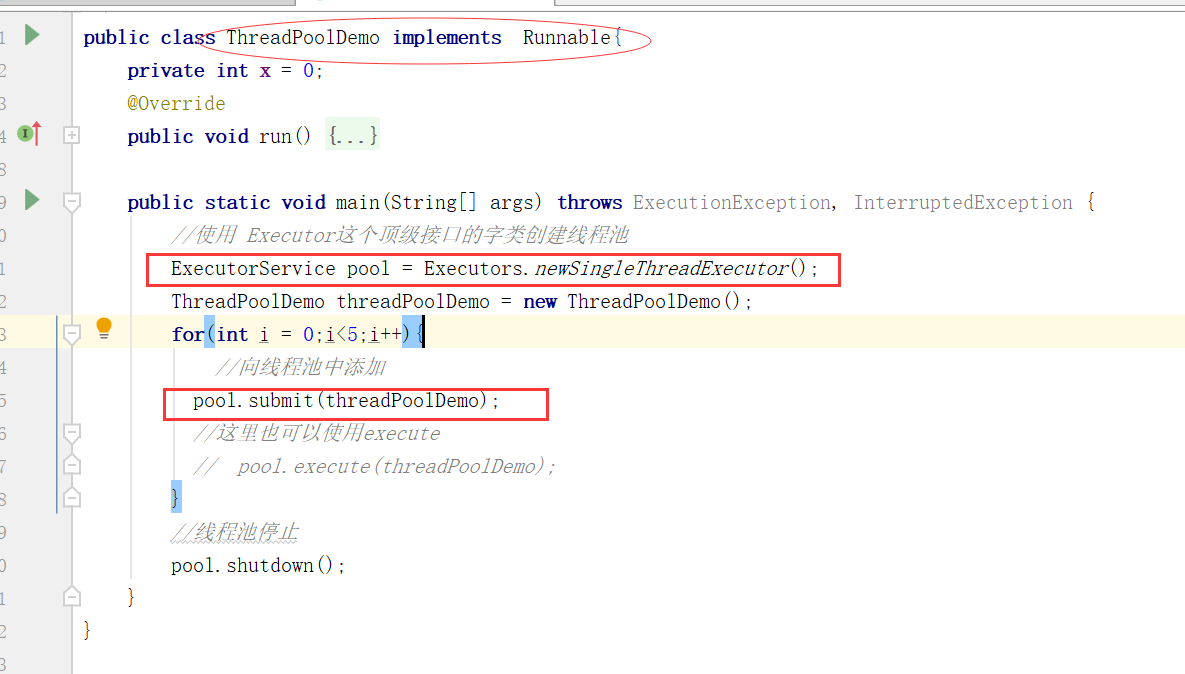Click the '@Override' annotation

click(x=176, y=103)
